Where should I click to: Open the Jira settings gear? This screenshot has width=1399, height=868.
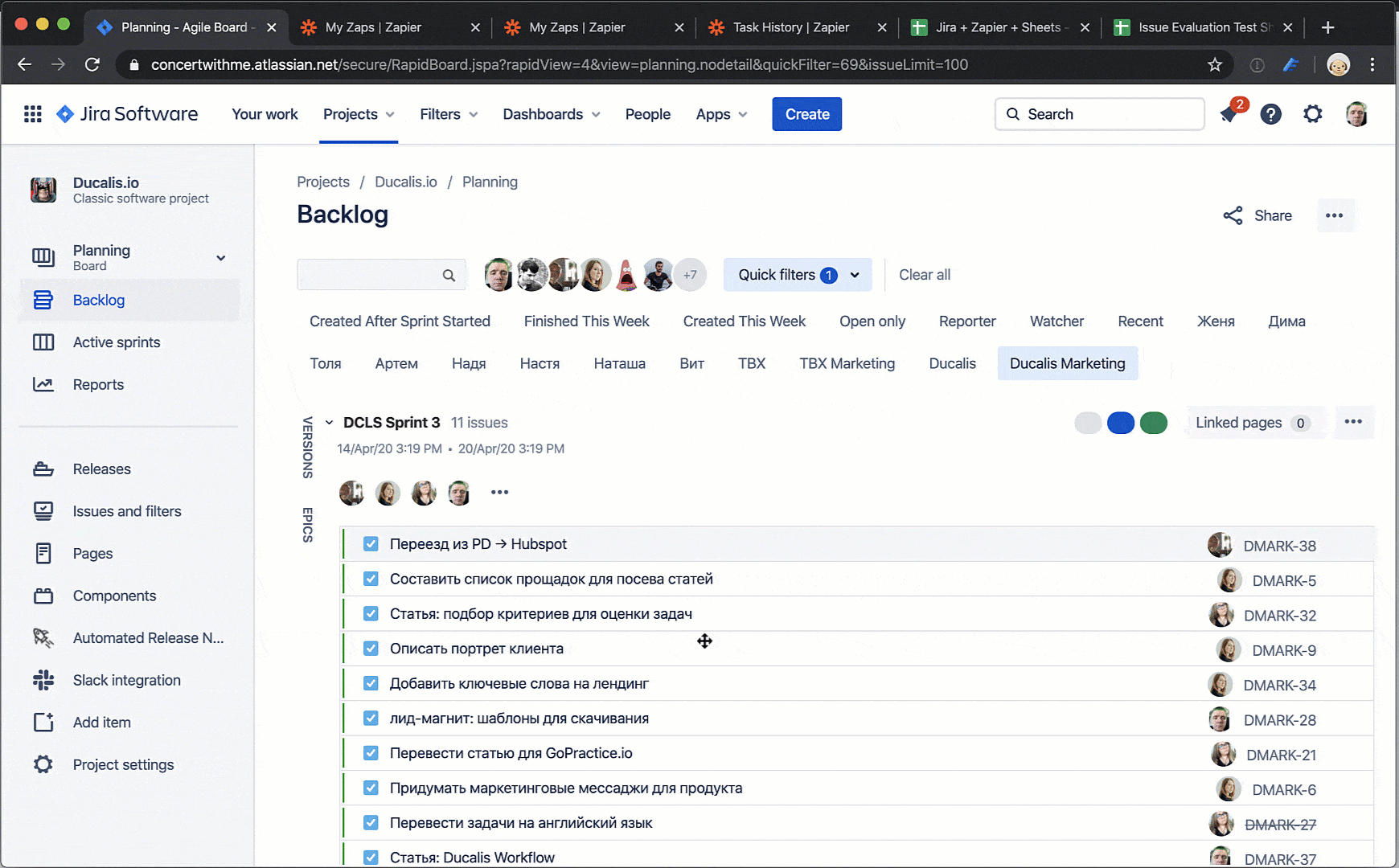point(1312,114)
